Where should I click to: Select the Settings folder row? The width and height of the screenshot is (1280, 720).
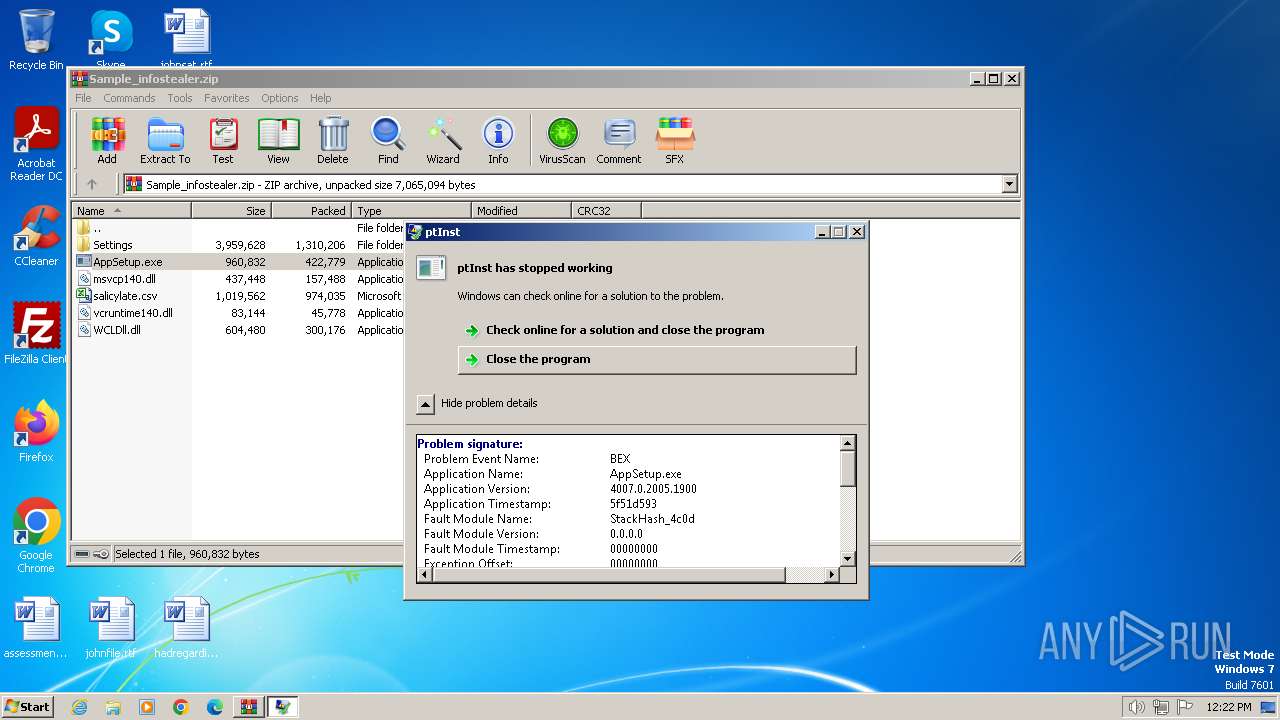click(240, 245)
